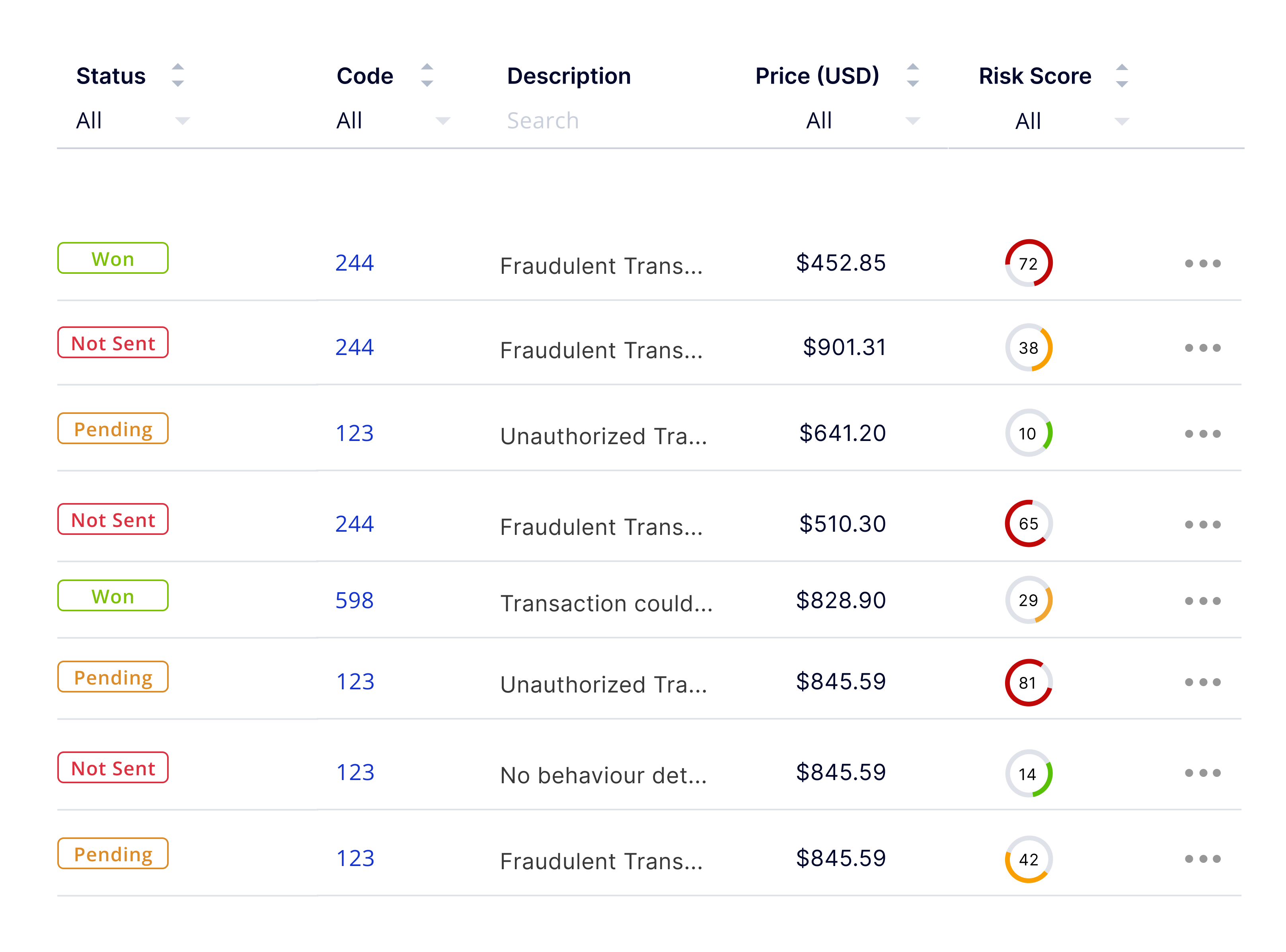Viewport: 1286px width, 952px height.
Task: Open three-dot menu for $901.31 row
Action: (1202, 347)
